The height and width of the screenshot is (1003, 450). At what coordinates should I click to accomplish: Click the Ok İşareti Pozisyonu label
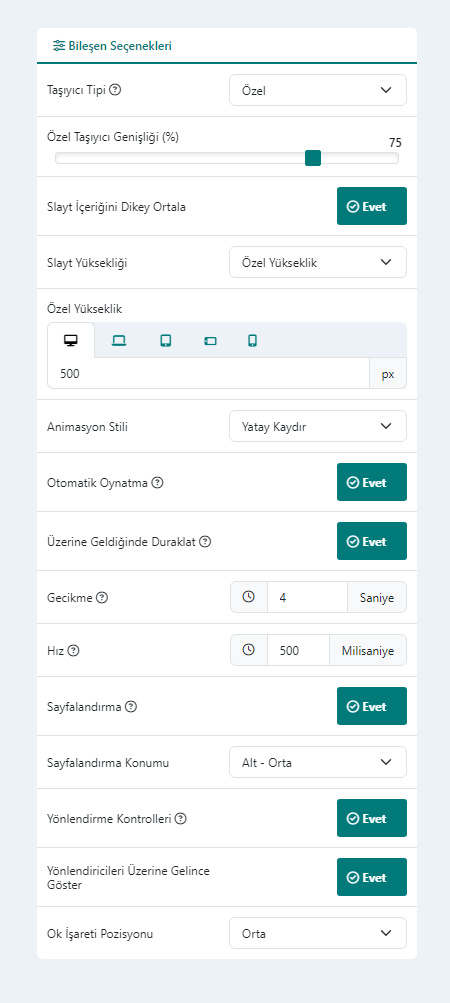point(100,933)
